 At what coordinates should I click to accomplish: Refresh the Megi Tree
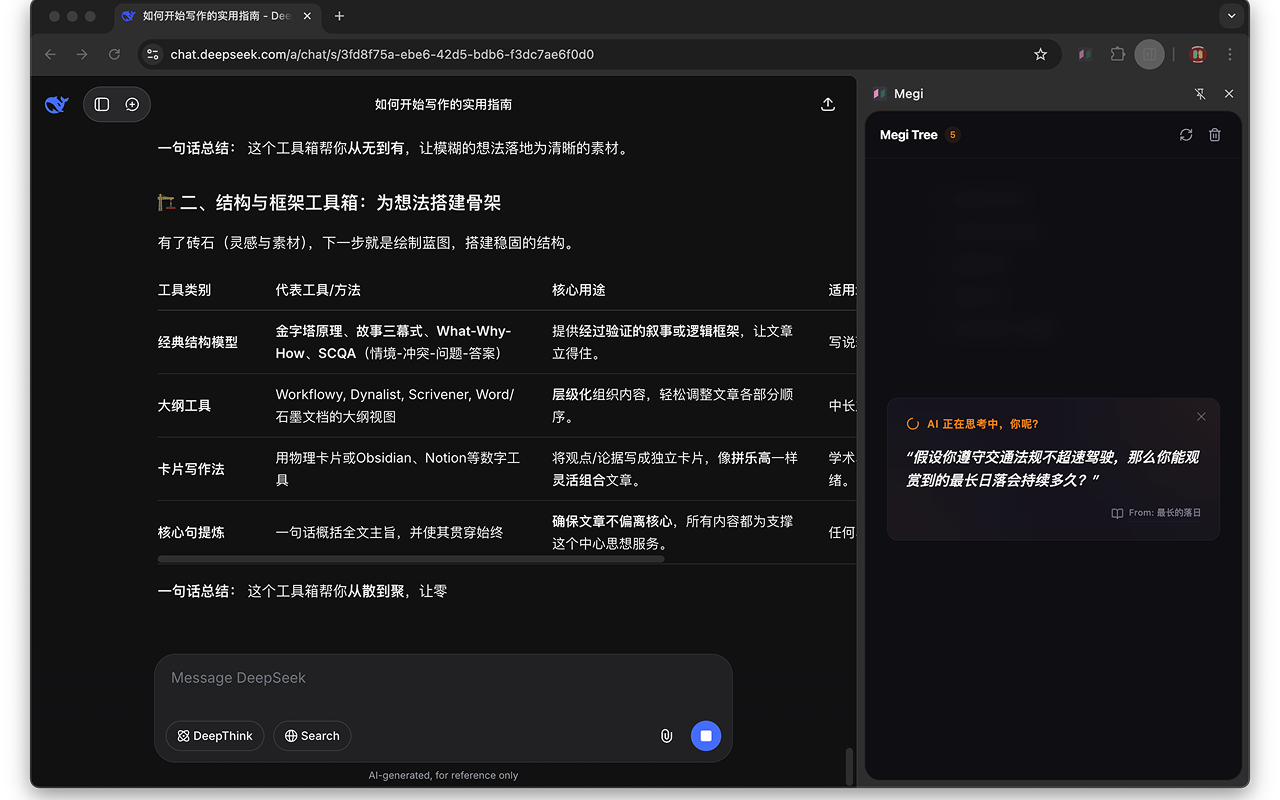point(1186,135)
